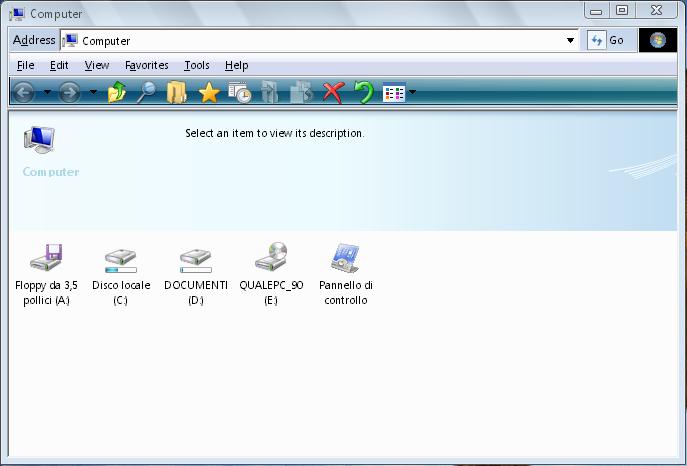Minimize the Computer window
687x466 pixels.
coord(596,11)
